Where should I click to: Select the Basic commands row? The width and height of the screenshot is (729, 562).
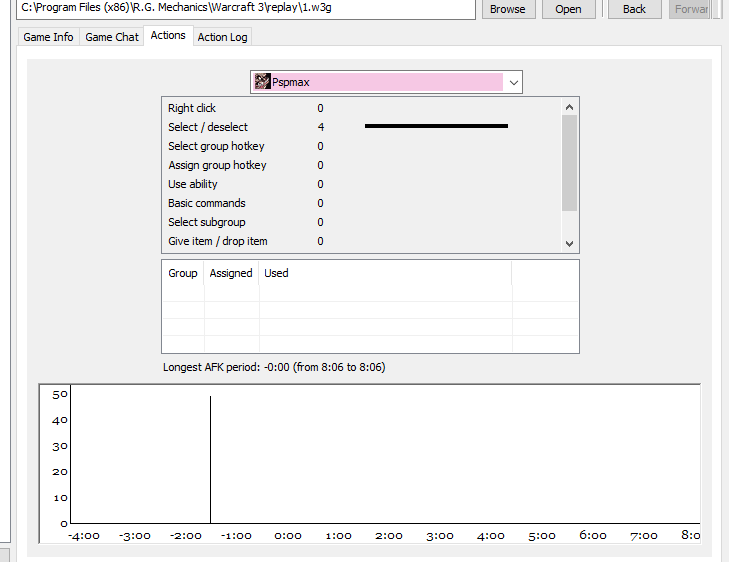coord(361,203)
